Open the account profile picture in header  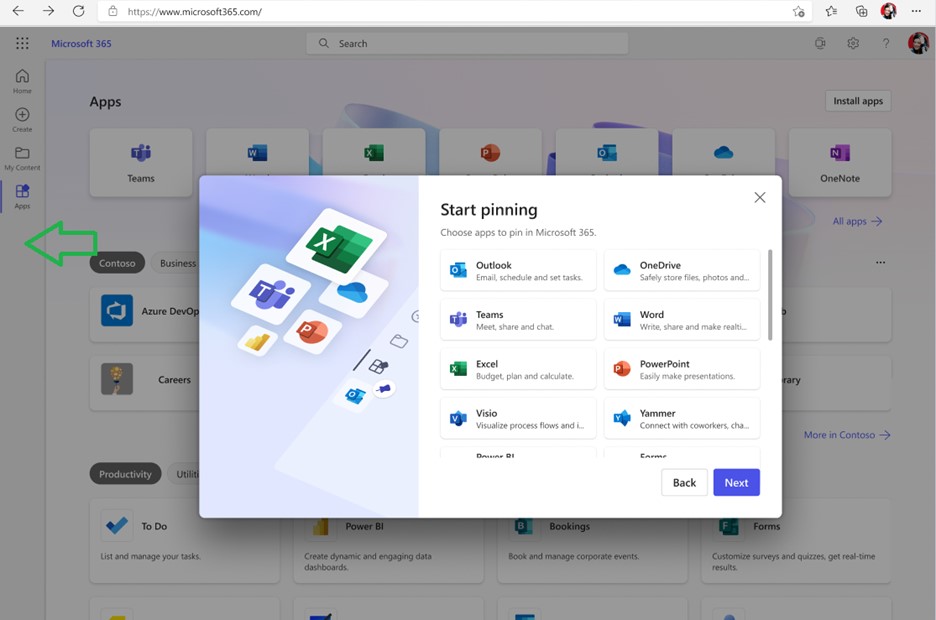coord(918,43)
